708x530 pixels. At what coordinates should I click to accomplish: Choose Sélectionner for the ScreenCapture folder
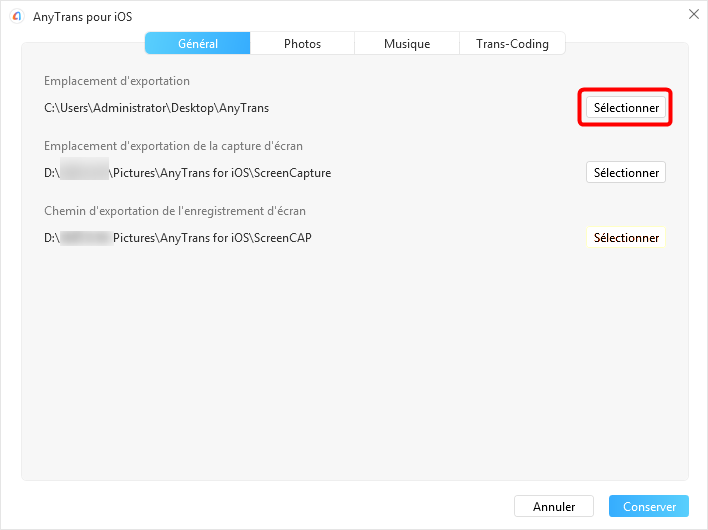[625, 173]
